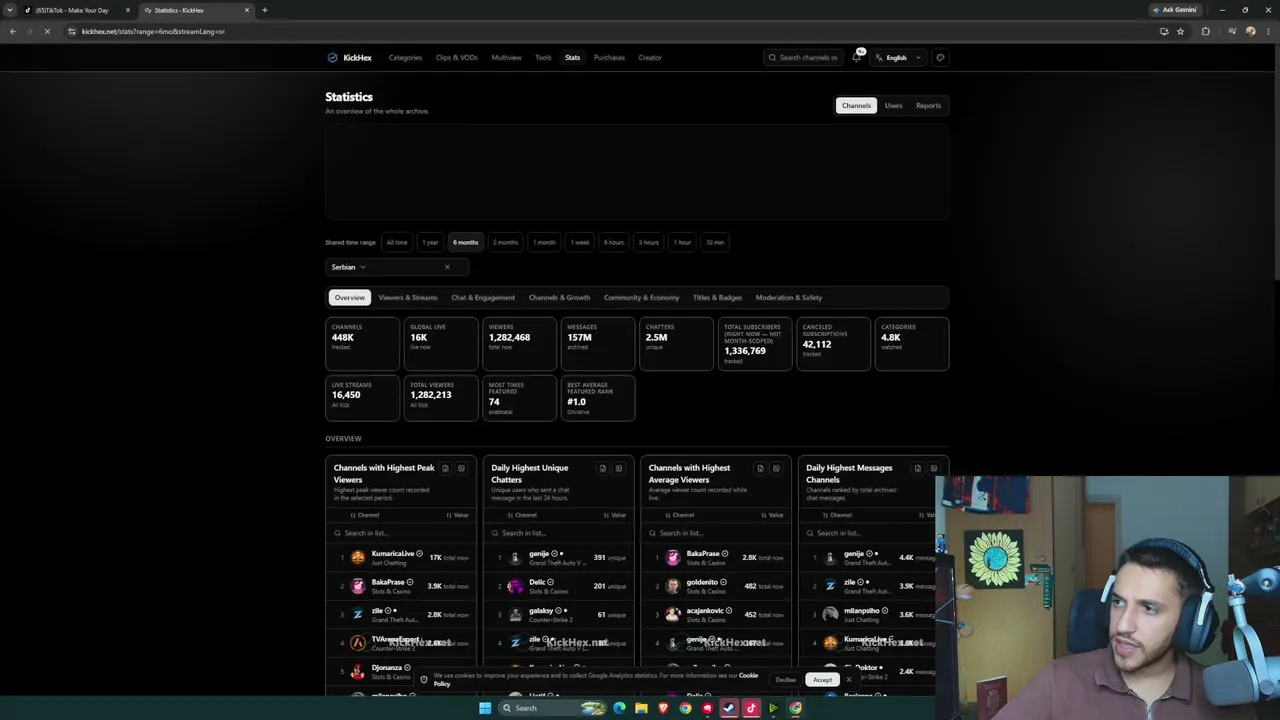
Task: Select the 1 month time range
Action: point(544,242)
